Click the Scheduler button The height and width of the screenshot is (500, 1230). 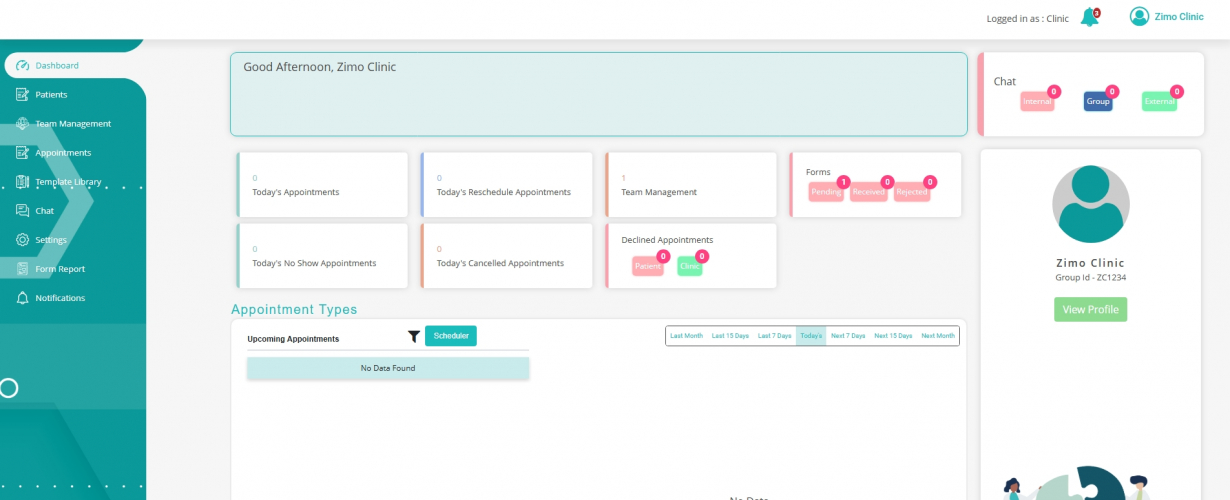[x=451, y=336]
